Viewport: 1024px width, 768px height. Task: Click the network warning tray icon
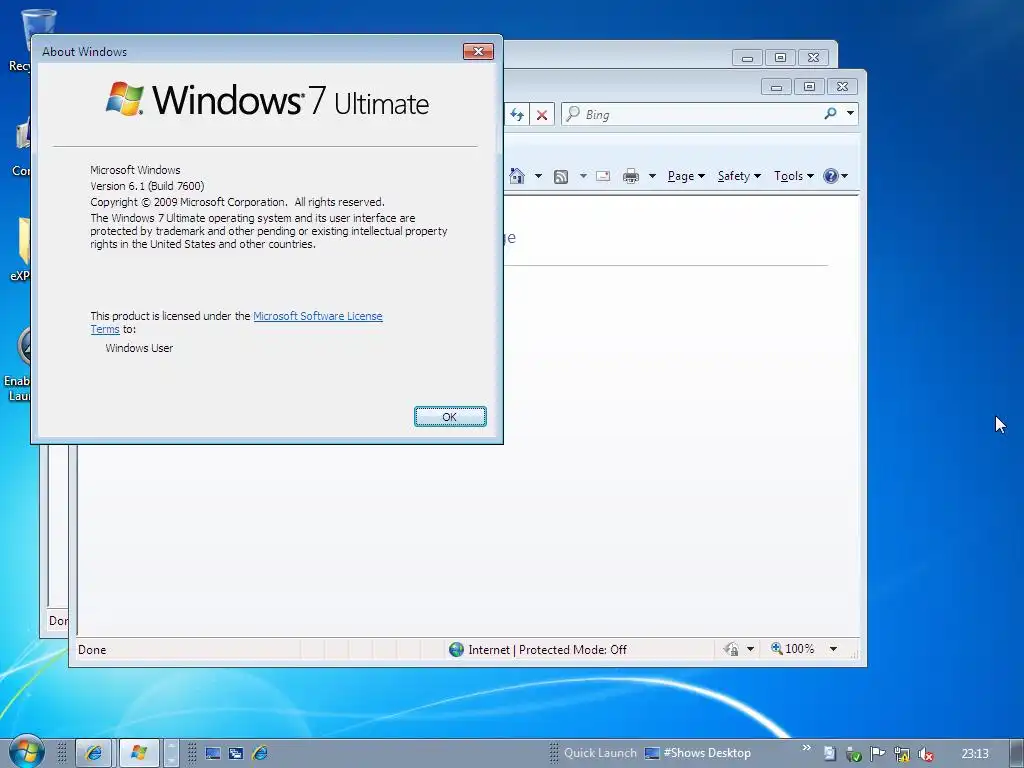pos(902,754)
